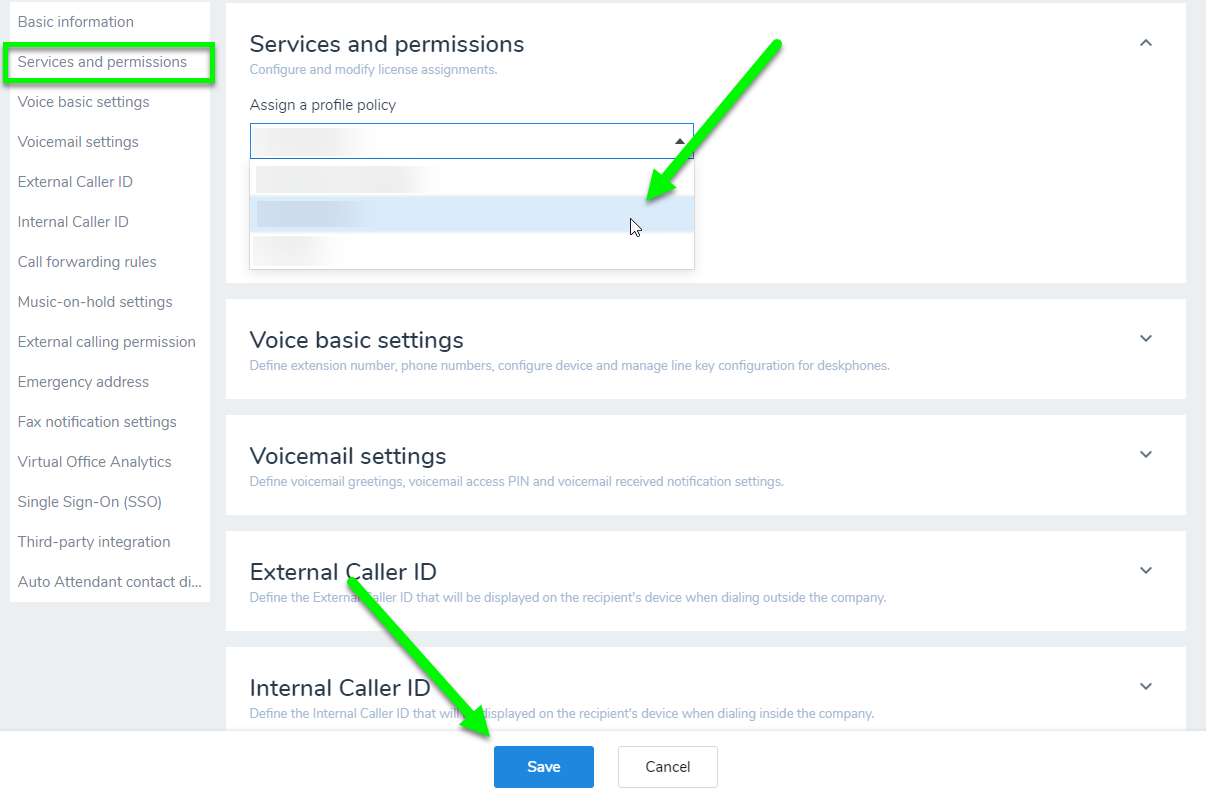
Task: Click the Voicemail settings section heading
Action: coord(348,456)
